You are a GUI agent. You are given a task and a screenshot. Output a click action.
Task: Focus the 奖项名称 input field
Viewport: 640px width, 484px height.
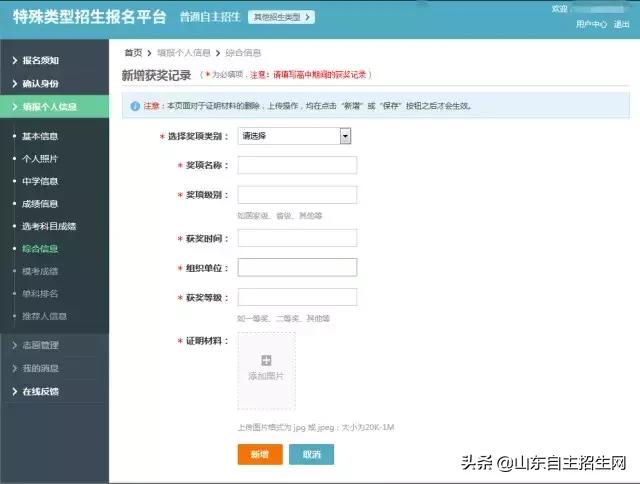click(x=297, y=165)
